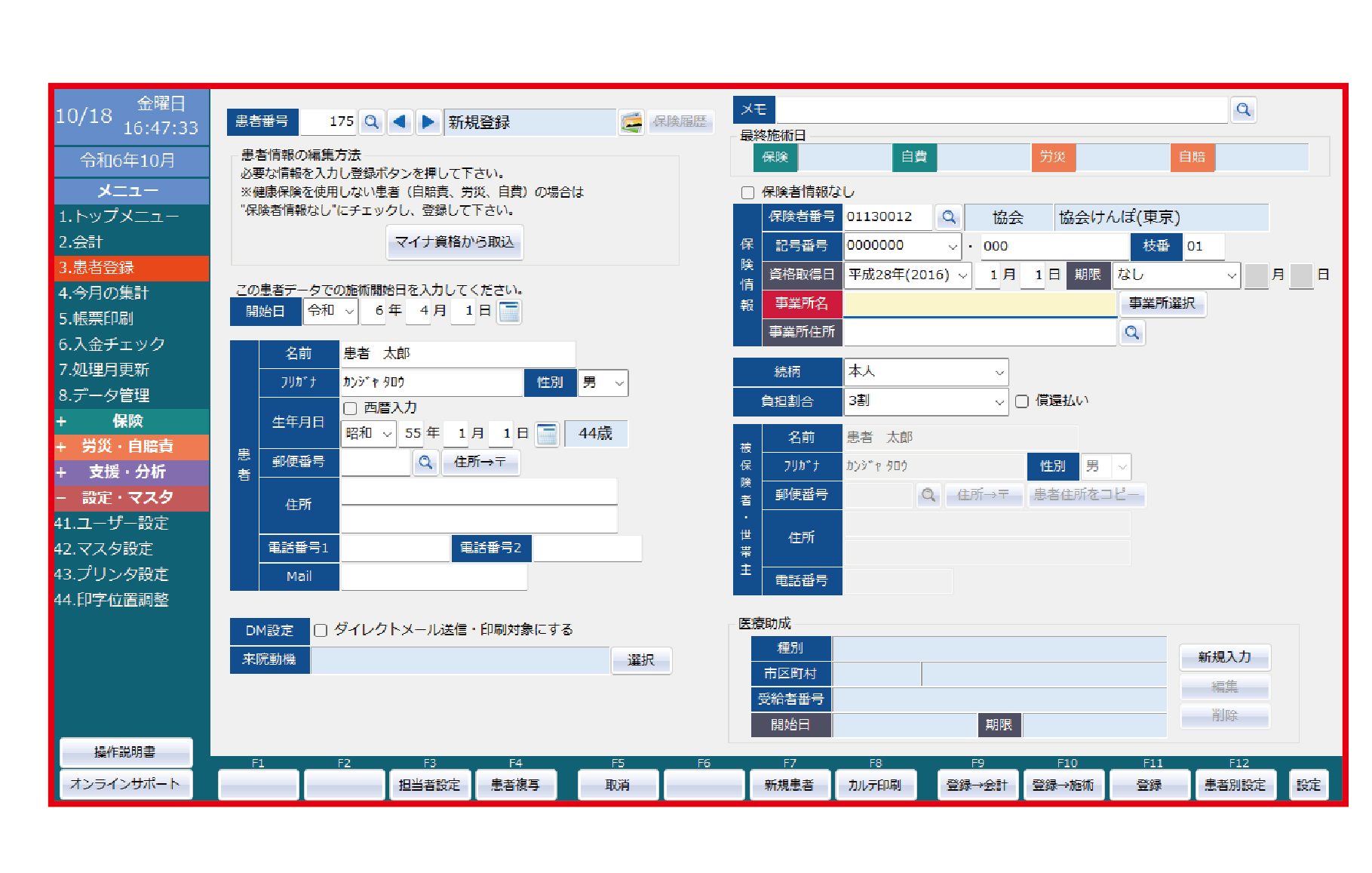Search insurer with the 保険者番号 magnifier icon

pos(948,217)
